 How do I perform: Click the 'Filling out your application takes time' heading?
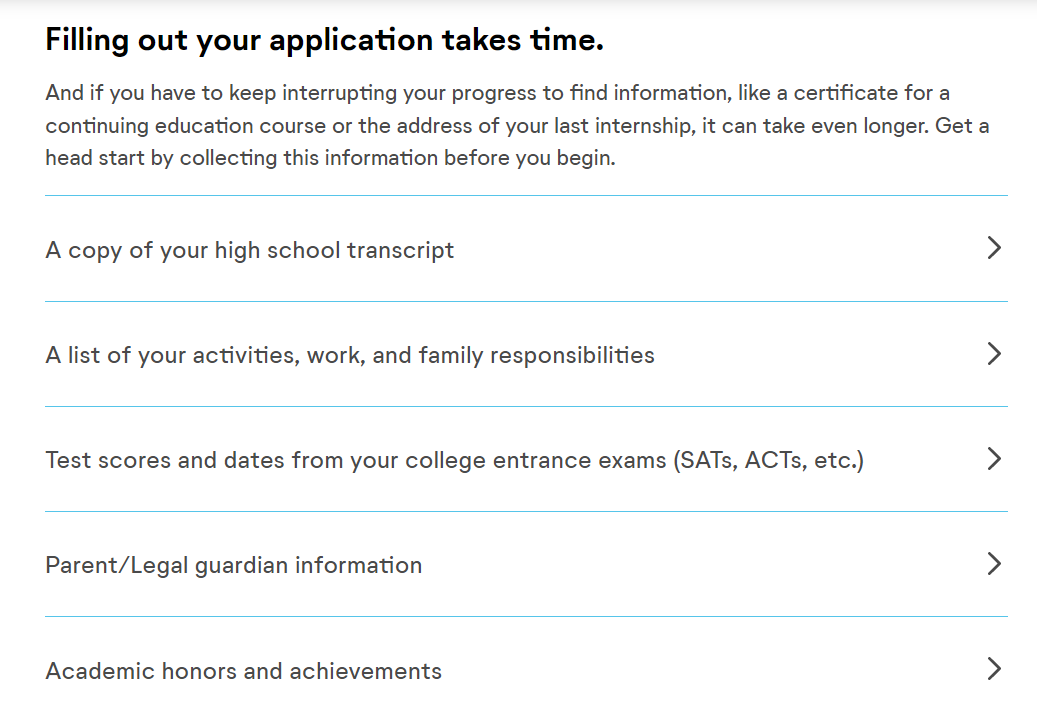(x=324, y=41)
